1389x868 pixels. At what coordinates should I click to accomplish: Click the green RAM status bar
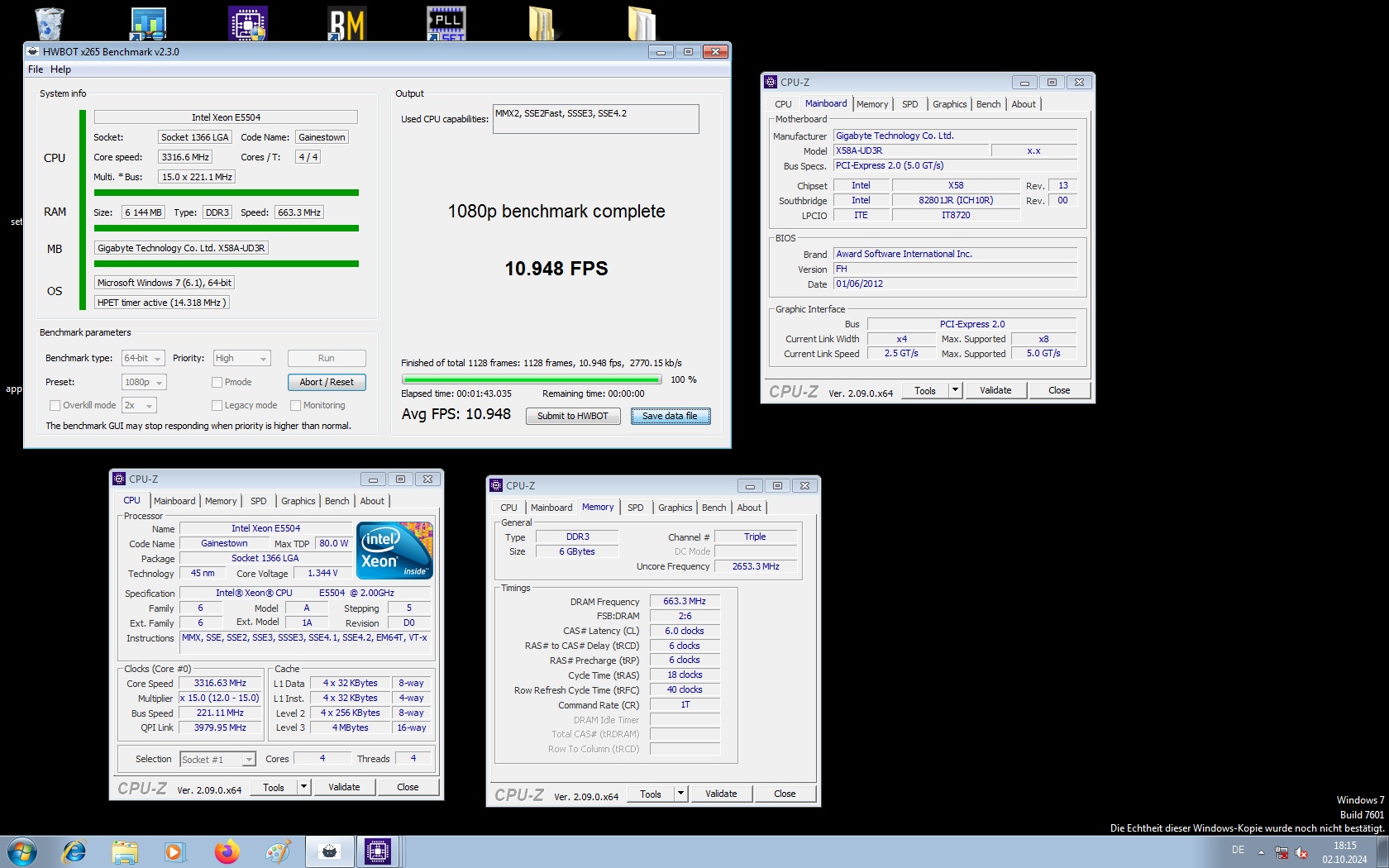click(227, 228)
